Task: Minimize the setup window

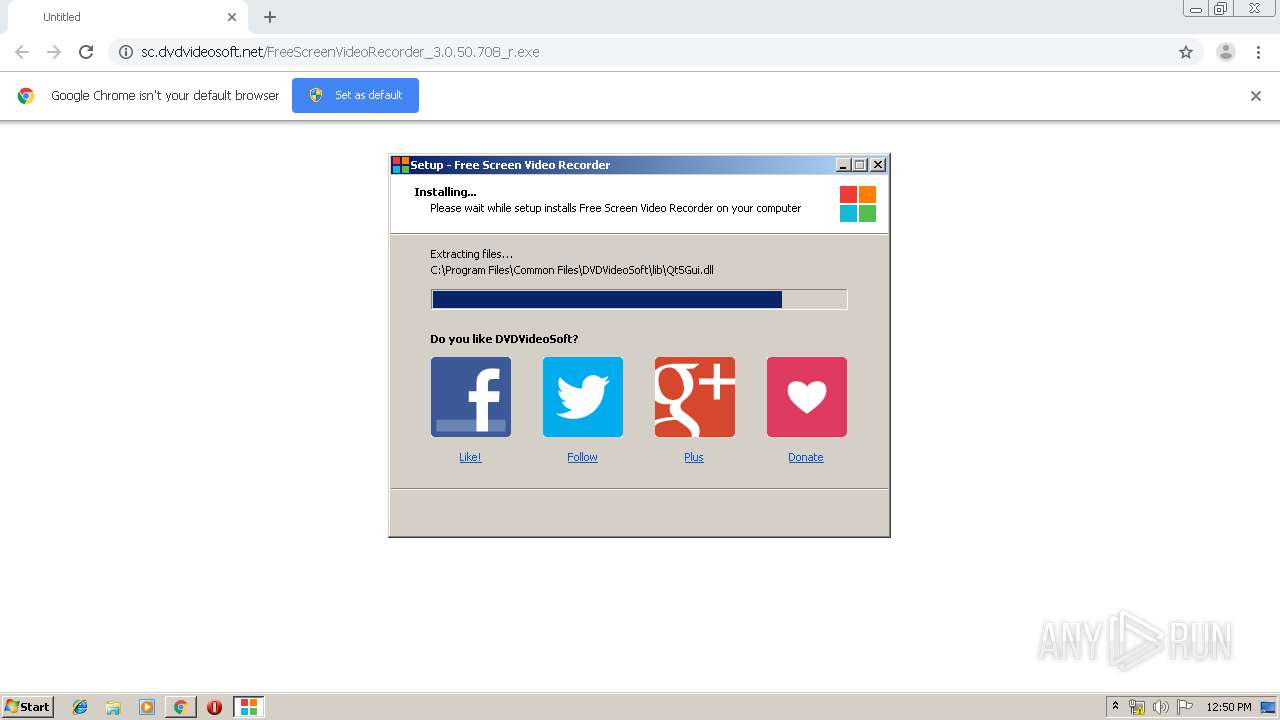Action: (x=843, y=165)
